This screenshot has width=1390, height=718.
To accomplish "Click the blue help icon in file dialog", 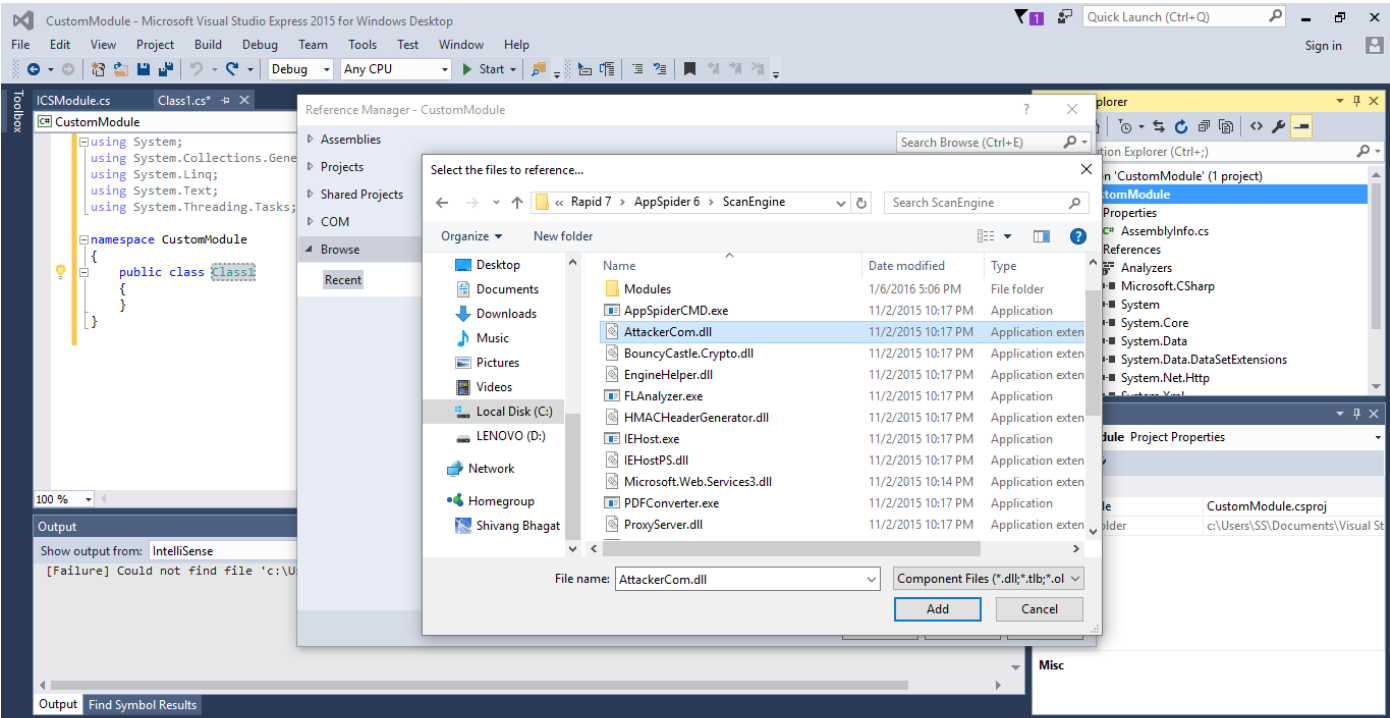I will 1078,236.
